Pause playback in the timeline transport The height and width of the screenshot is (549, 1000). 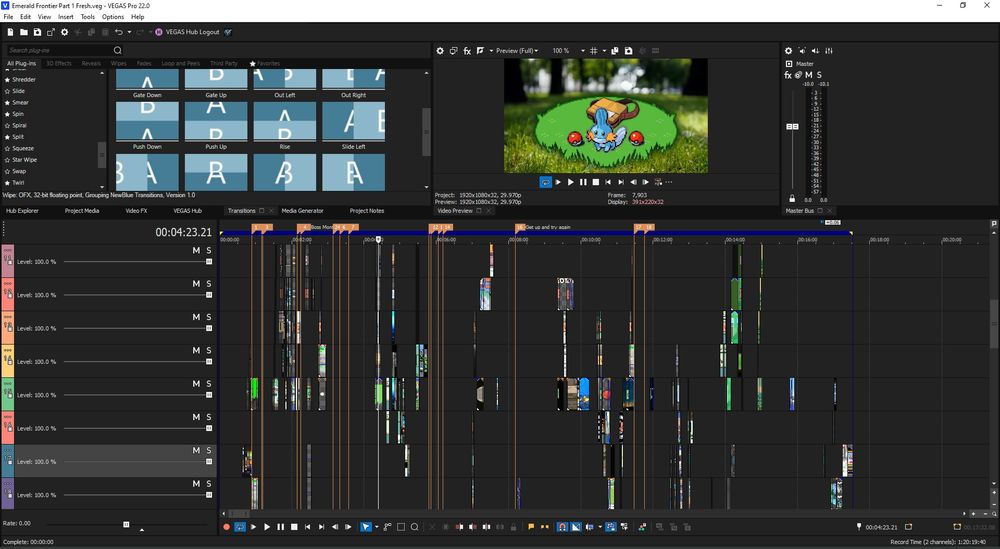pyautogui.click(x=281, y=527)
